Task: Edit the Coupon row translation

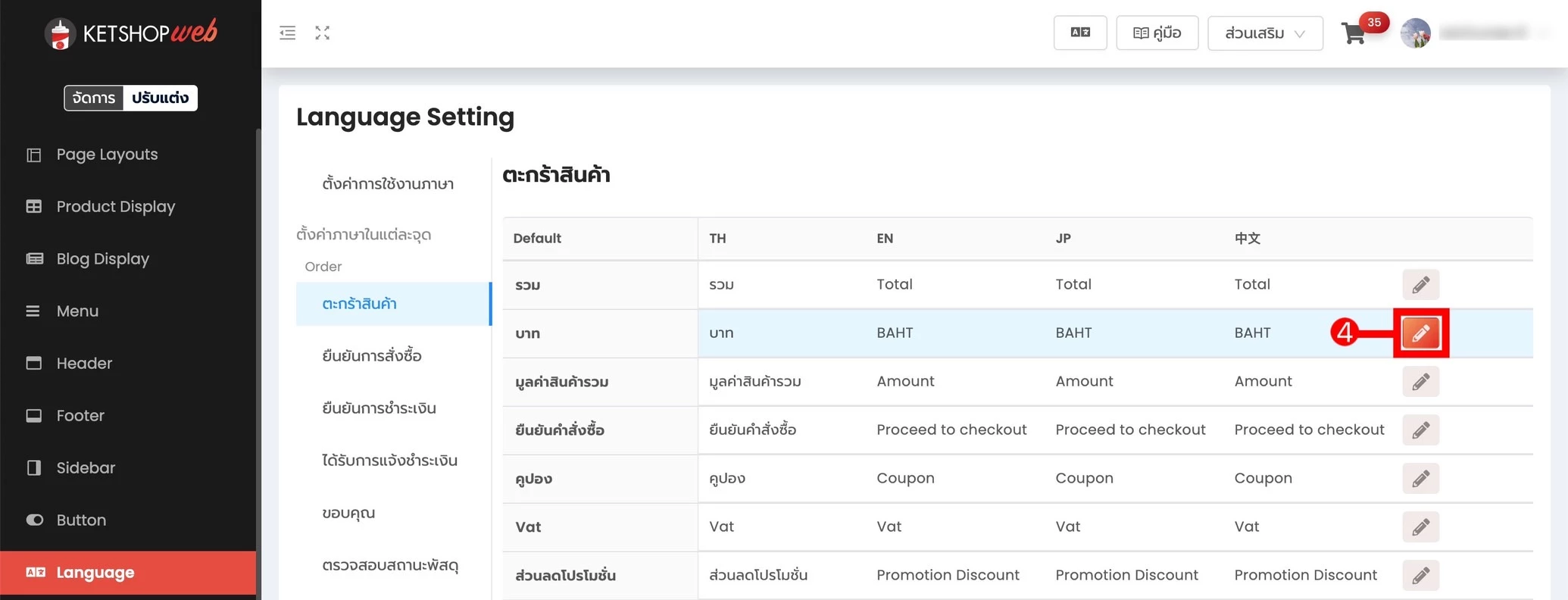Action: coord(1420,479)
